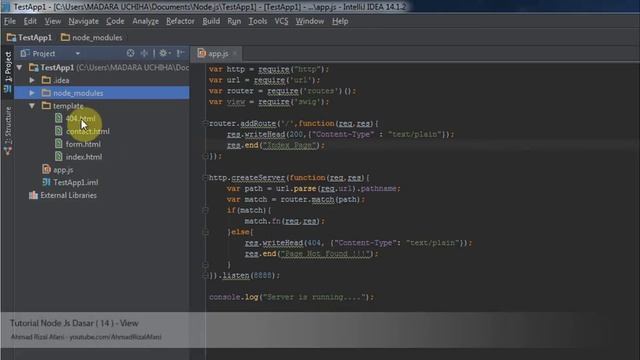Click the match.fn(req,res) code line

coord(284,221)
